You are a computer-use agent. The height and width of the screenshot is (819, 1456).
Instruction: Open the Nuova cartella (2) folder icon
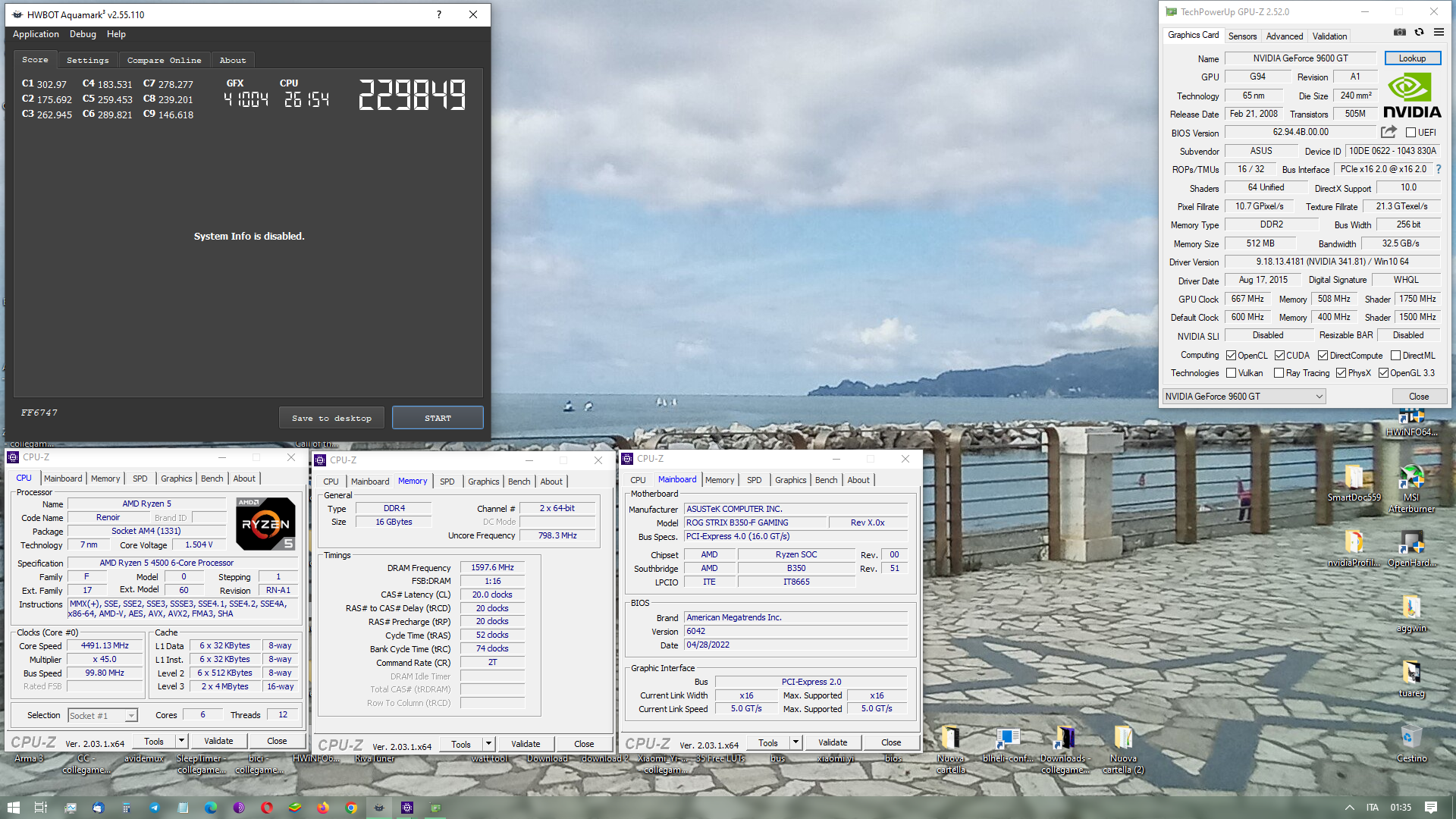coord(1123,749)
